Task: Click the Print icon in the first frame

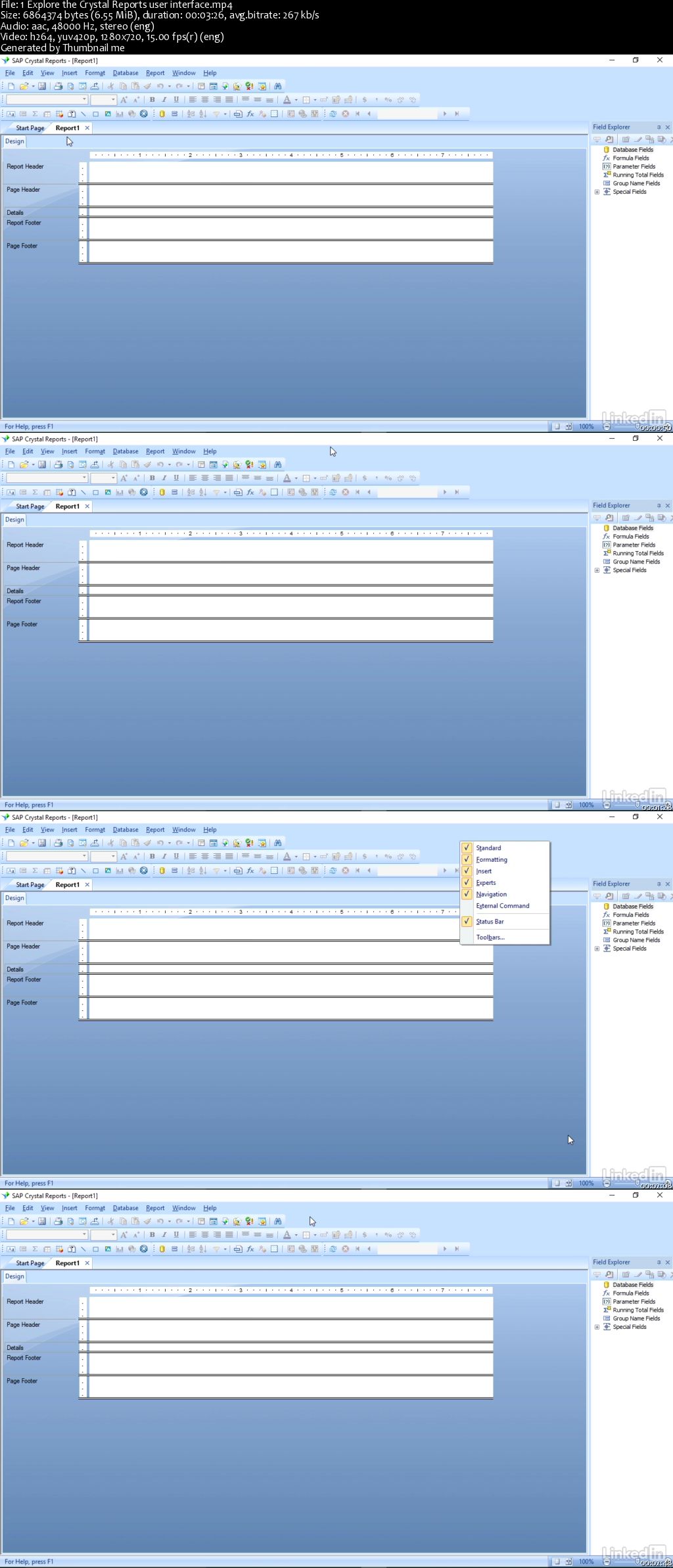Action: tap(58, 86)
